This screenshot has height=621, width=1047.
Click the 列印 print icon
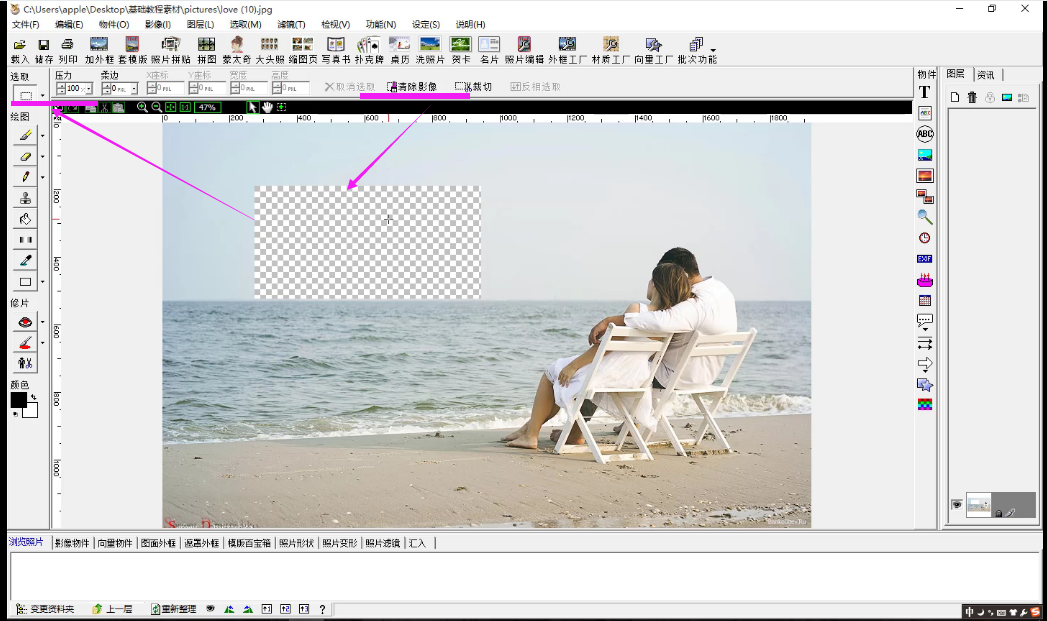67,50
